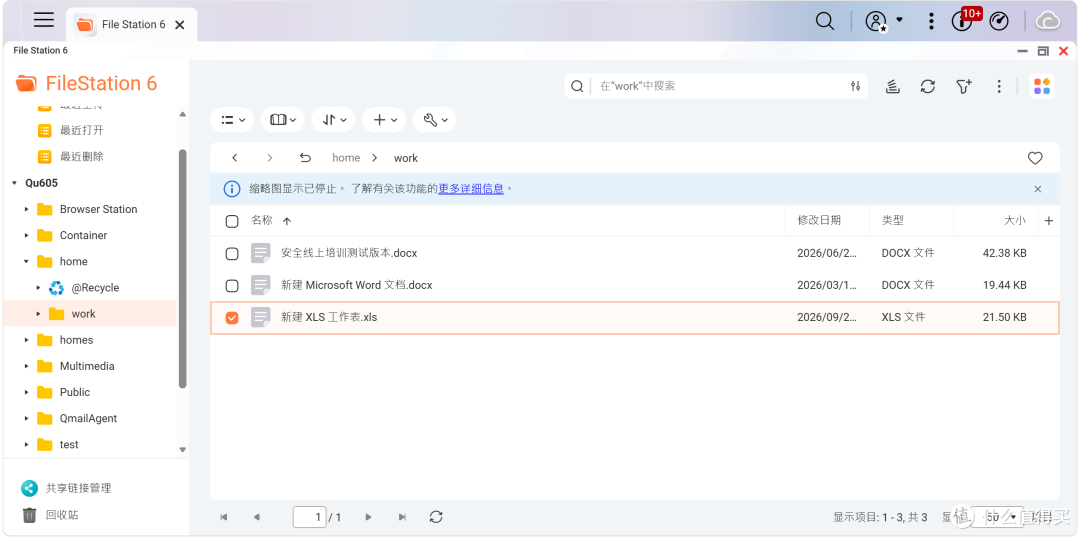Open the user account icon
This screenshot has width=1080, height=539.
pos(876,21)
